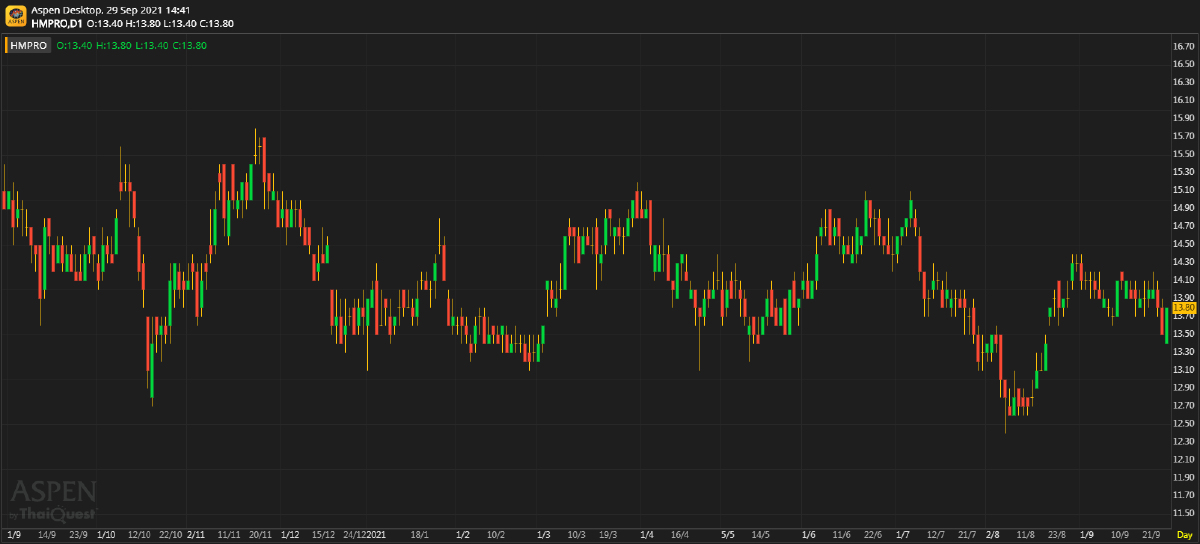The width and height of the screenshot is (1200, 544).
Task: Click the 22/6 date label
Action: click(x=873, y=536)
